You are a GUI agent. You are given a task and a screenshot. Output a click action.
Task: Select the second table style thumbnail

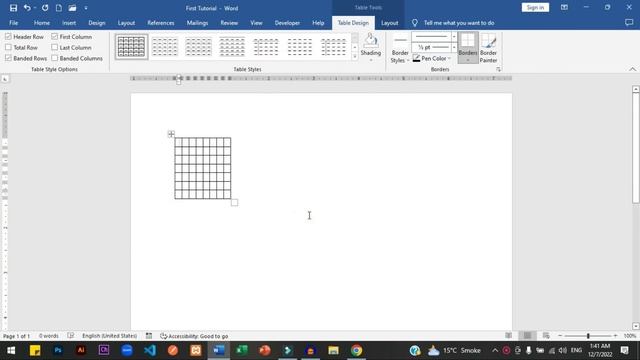165,47
